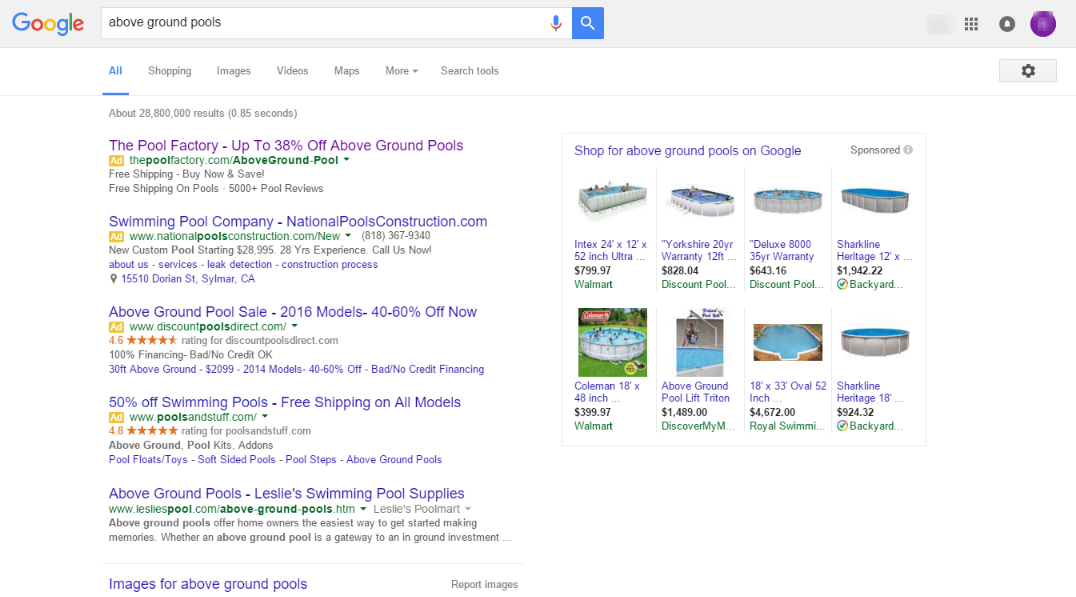This screenshot has width=1076, height=597.
Task: Click inside the search query field
Action: coord(300,22)
